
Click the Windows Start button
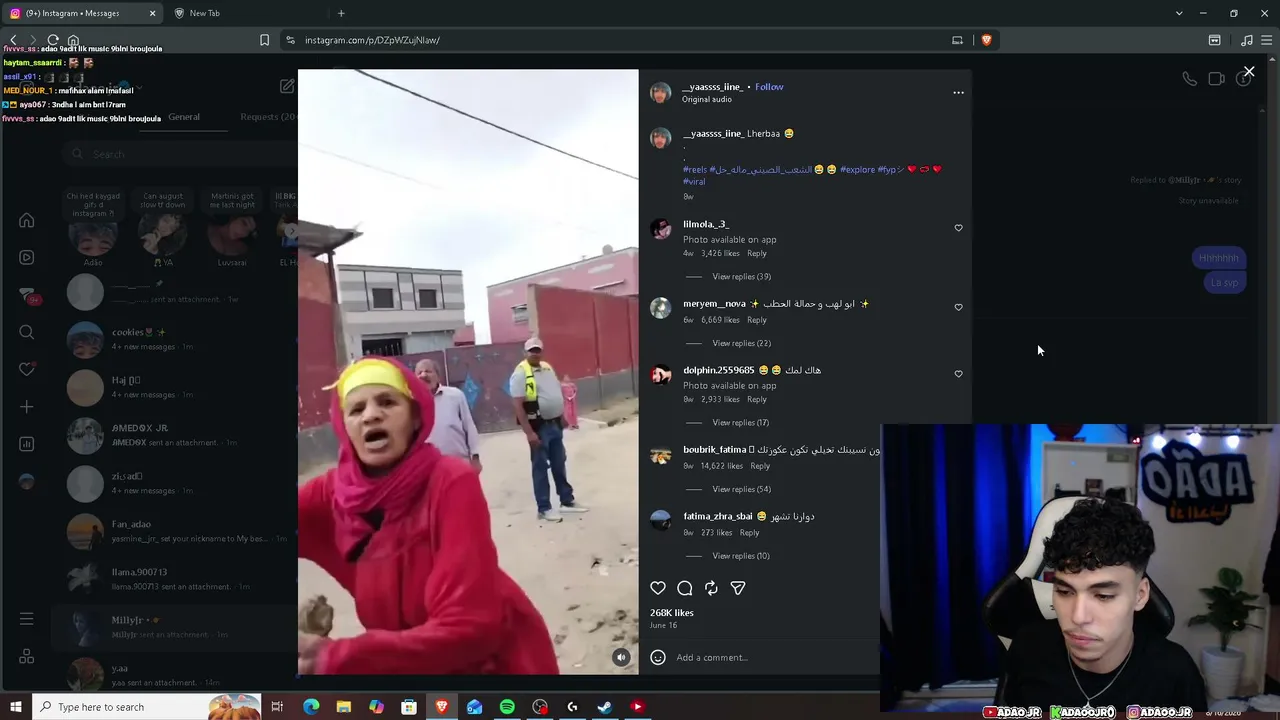[15, 707]
